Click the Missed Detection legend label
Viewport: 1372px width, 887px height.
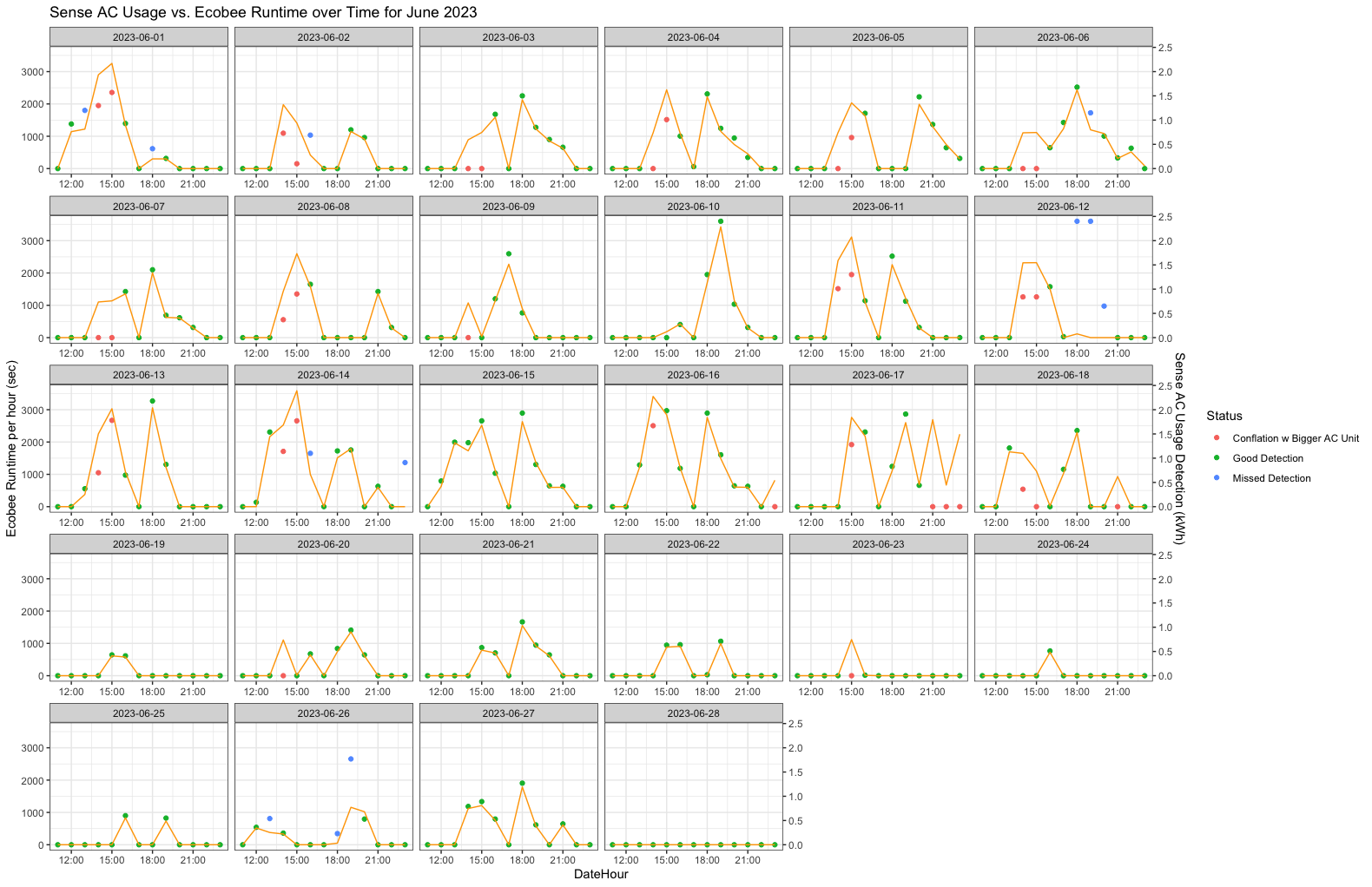[1271, 478]
